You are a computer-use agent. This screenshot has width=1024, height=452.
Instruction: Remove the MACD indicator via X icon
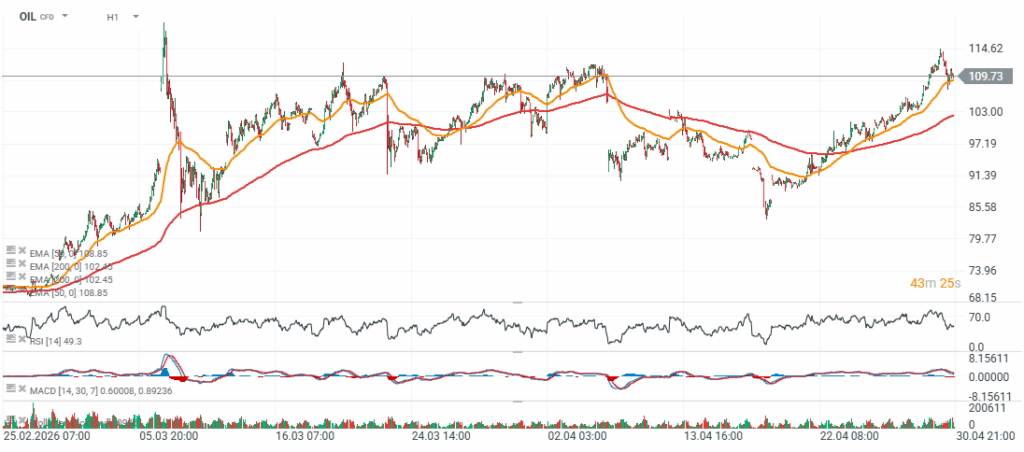(x=22, y=388)
